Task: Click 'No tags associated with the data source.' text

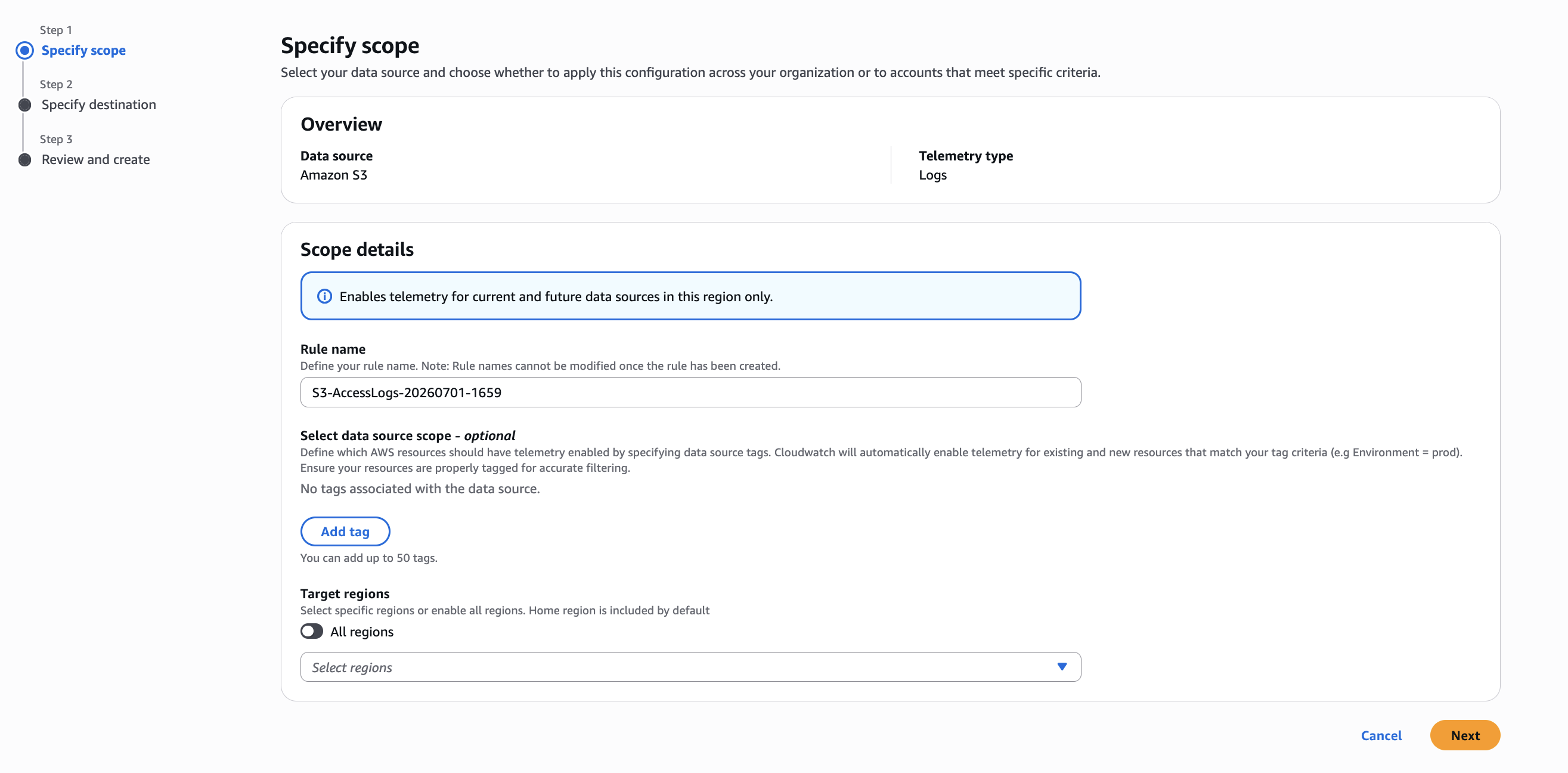Action: (420, 489)
